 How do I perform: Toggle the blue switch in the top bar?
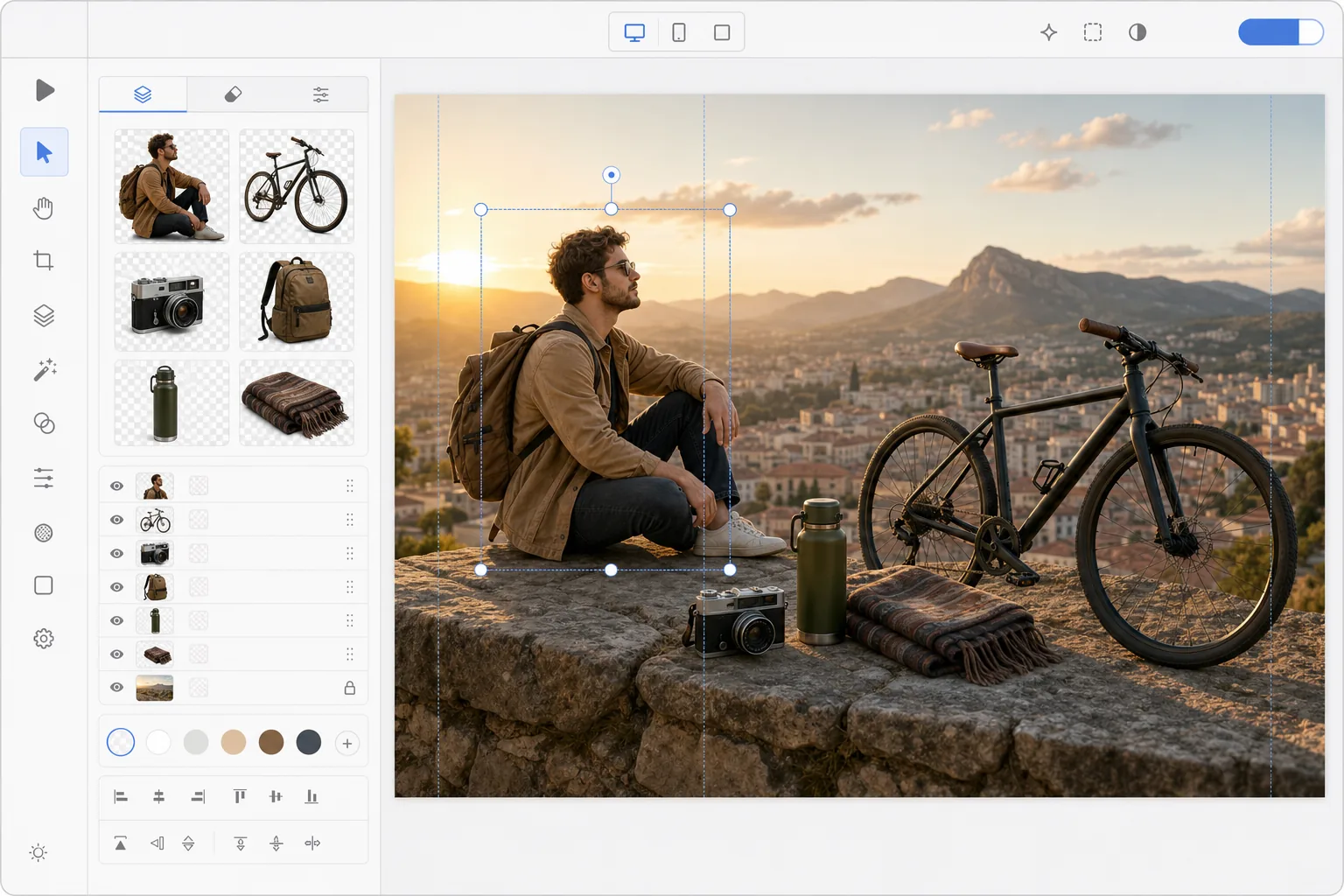coord(1281,32)
